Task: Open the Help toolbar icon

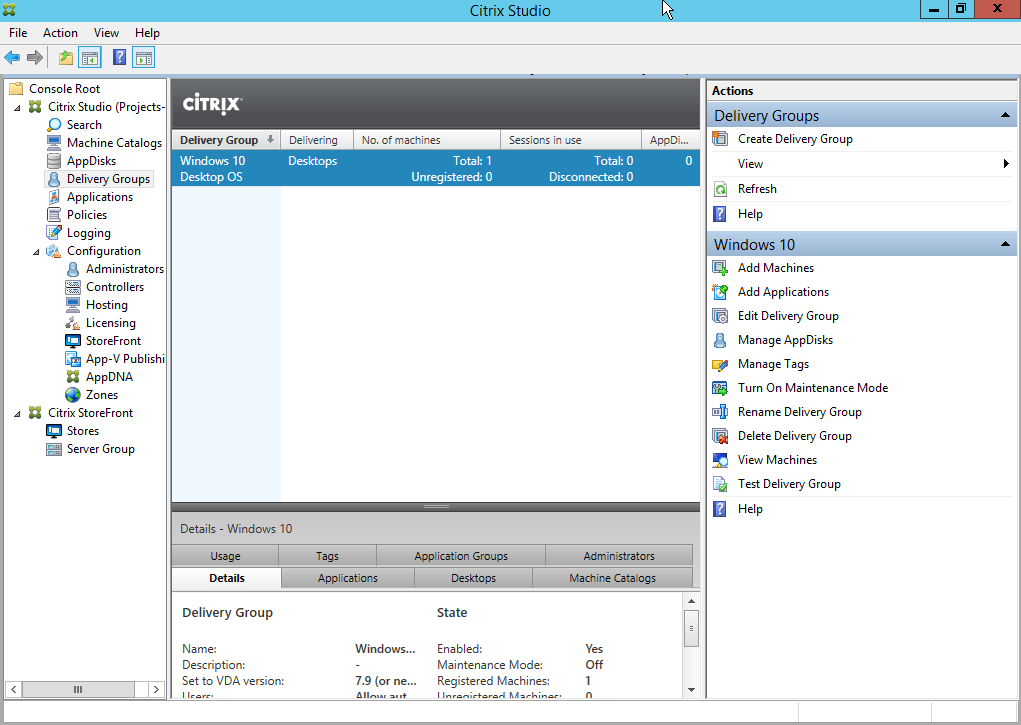Action: [x=119, y=57]
